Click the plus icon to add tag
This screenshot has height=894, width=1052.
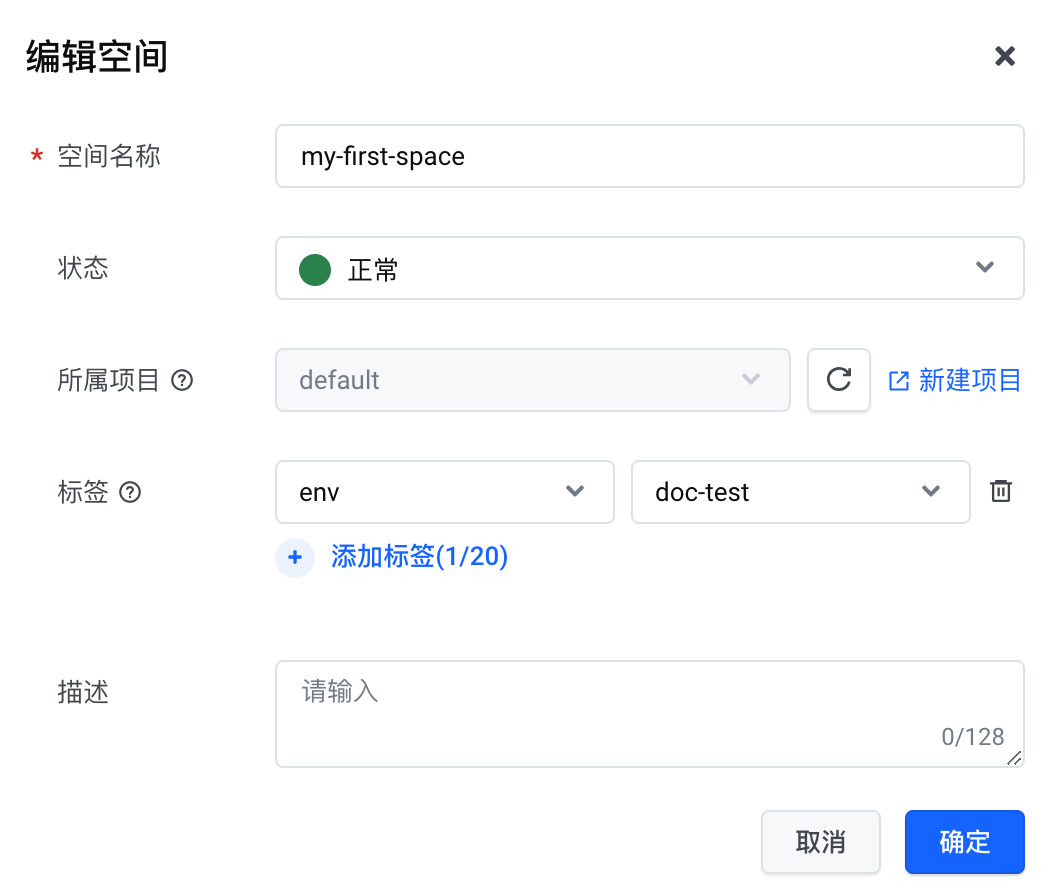(x=295, y=558)
